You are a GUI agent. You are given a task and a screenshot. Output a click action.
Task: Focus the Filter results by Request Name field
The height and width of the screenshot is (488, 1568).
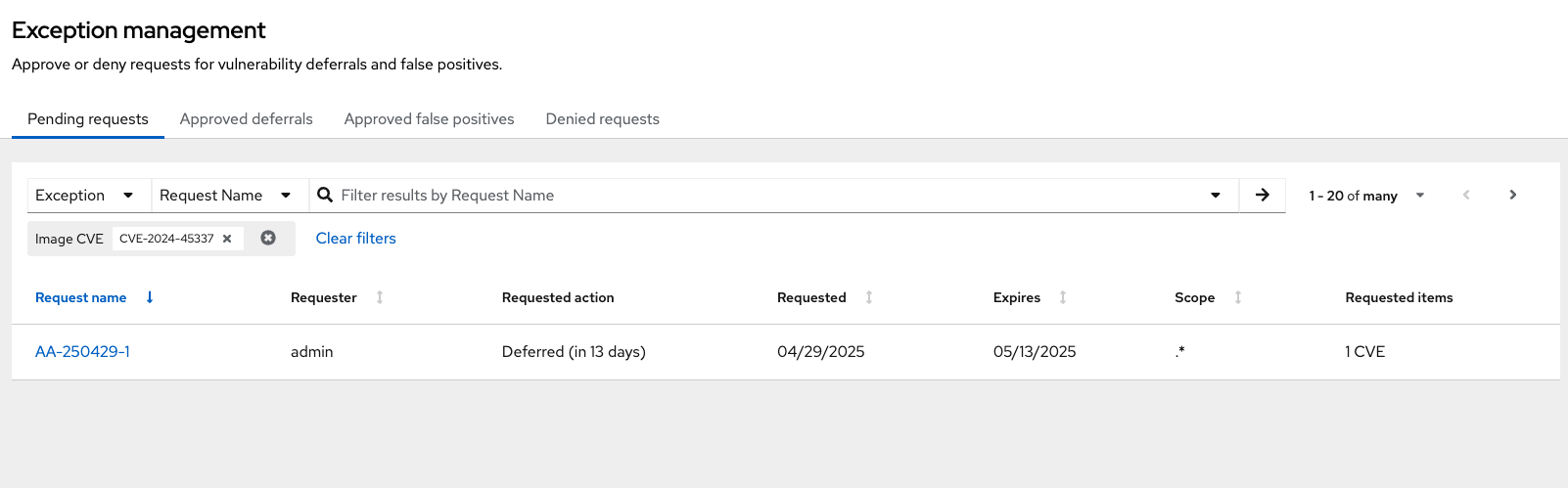tap(768, 196)
